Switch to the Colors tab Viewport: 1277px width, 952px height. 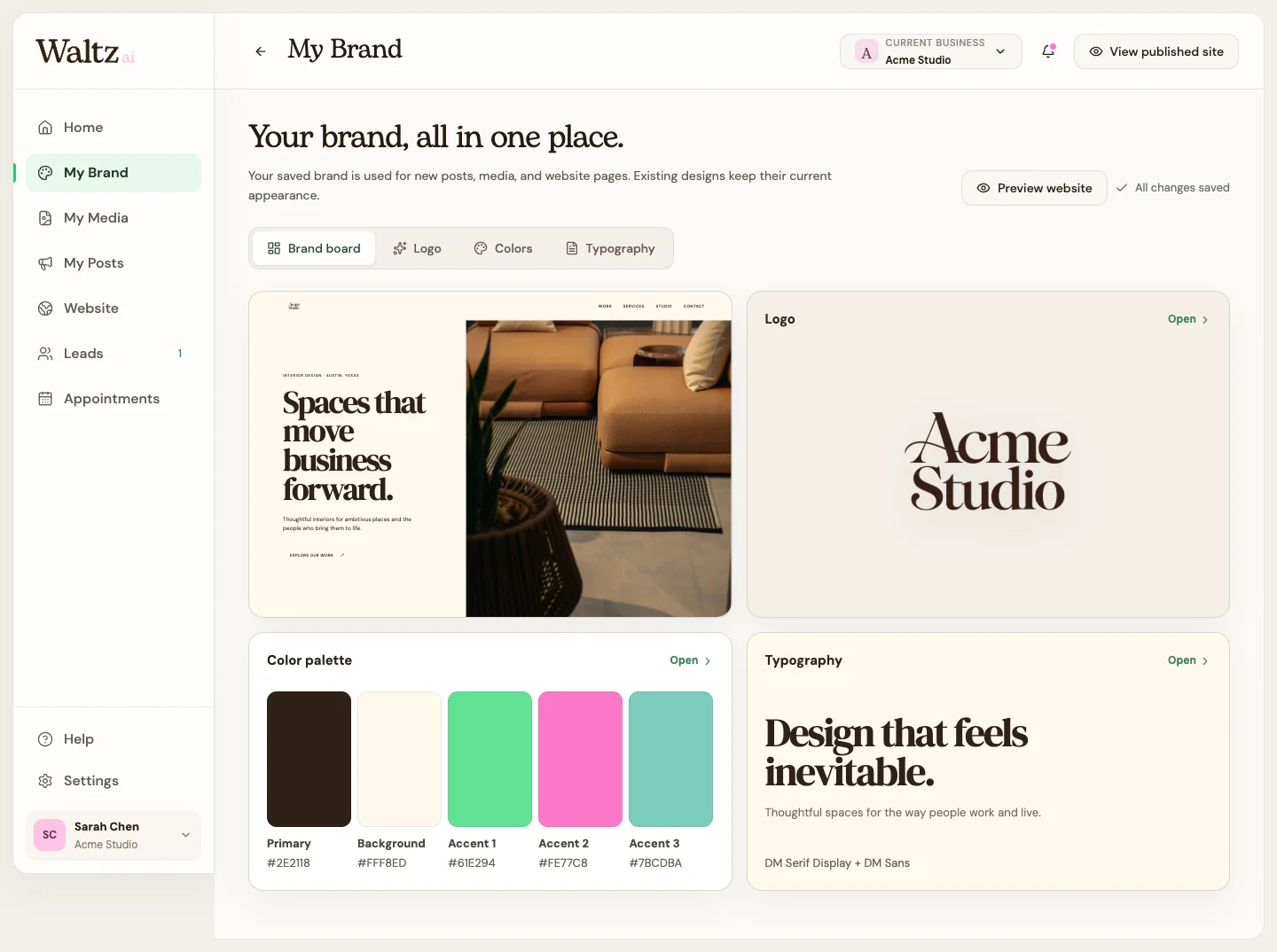[x=503, y=248]
